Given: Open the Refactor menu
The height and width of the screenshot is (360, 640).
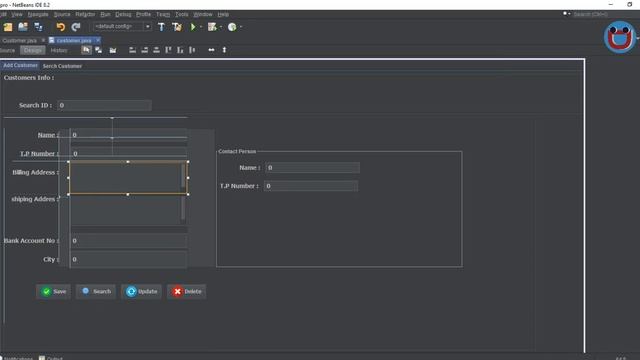Looking at the screenshot, I should [x=85, y=14].
